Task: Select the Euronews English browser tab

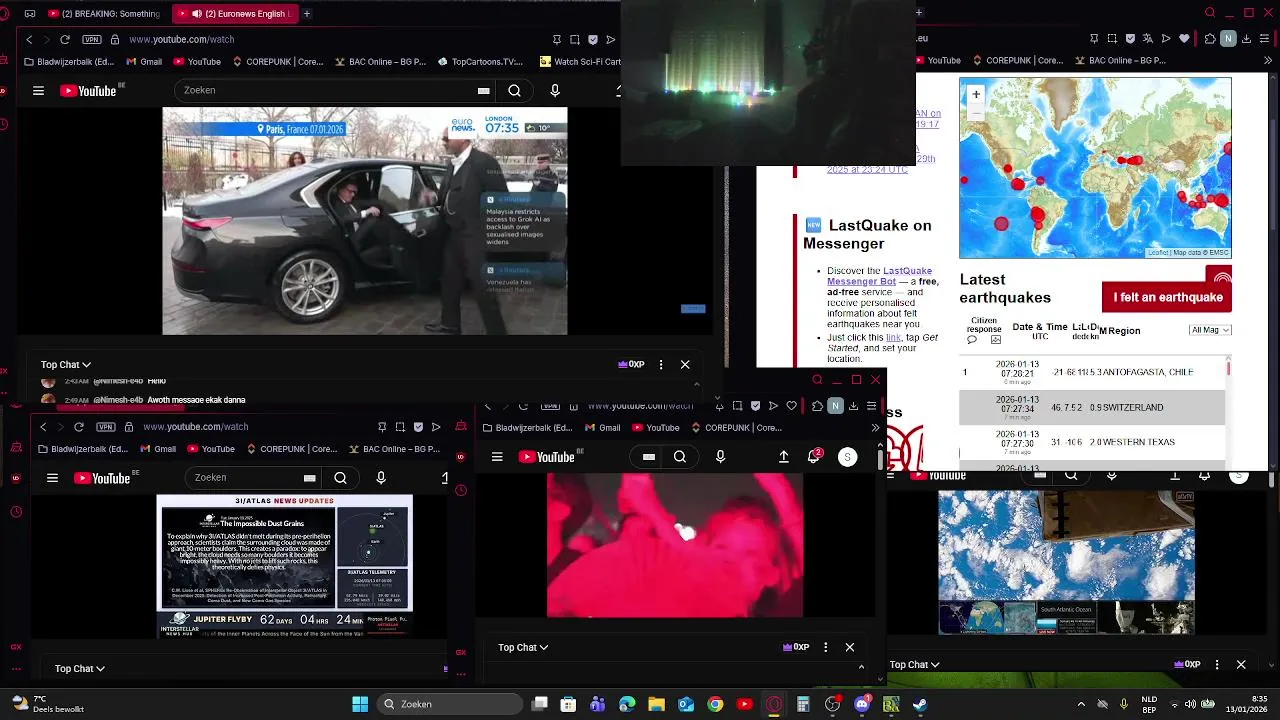Action: 235,14
